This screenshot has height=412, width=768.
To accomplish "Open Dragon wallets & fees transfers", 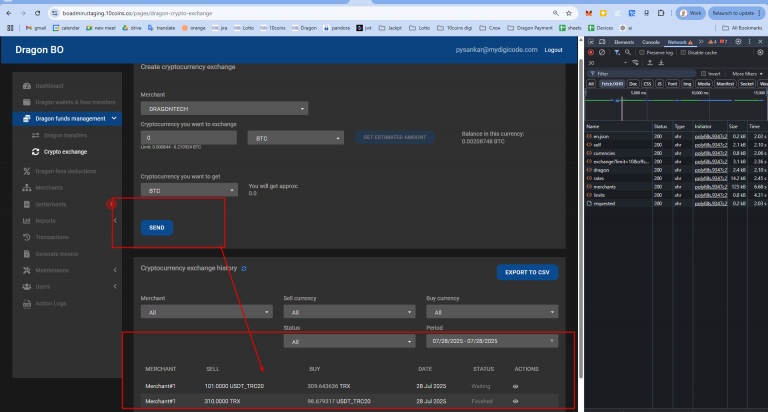I will [69, 102].
